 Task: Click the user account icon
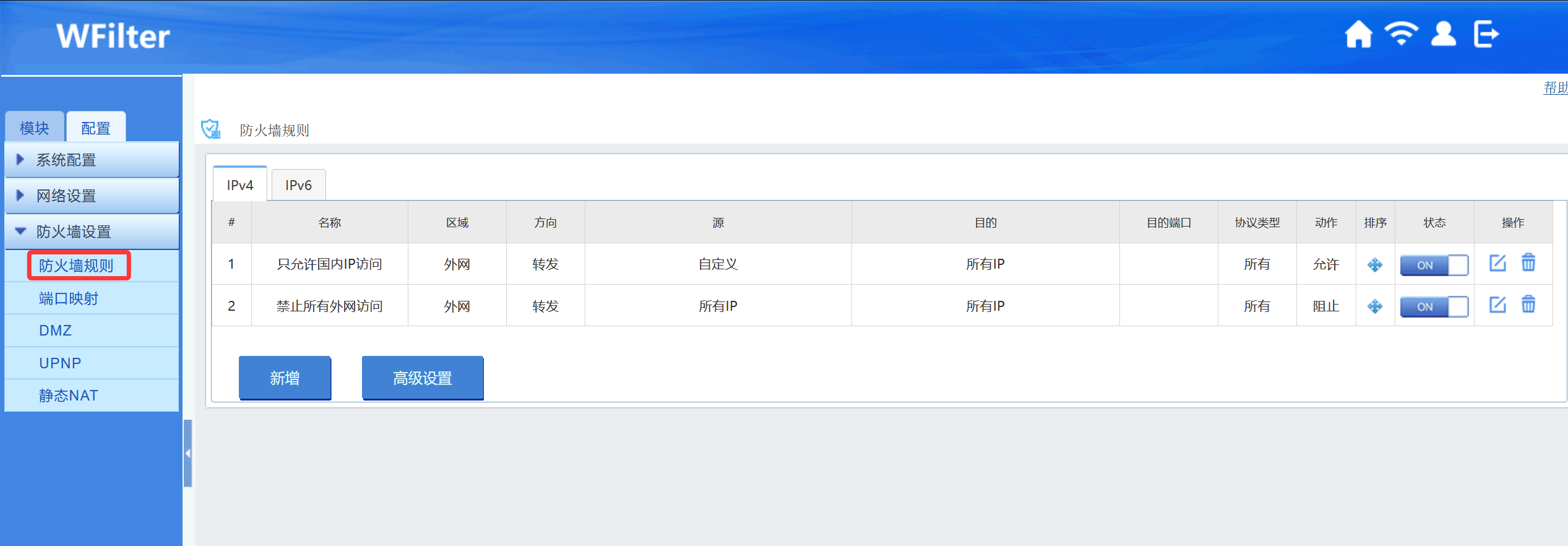pyautogui.click(x=1443, y=35)
